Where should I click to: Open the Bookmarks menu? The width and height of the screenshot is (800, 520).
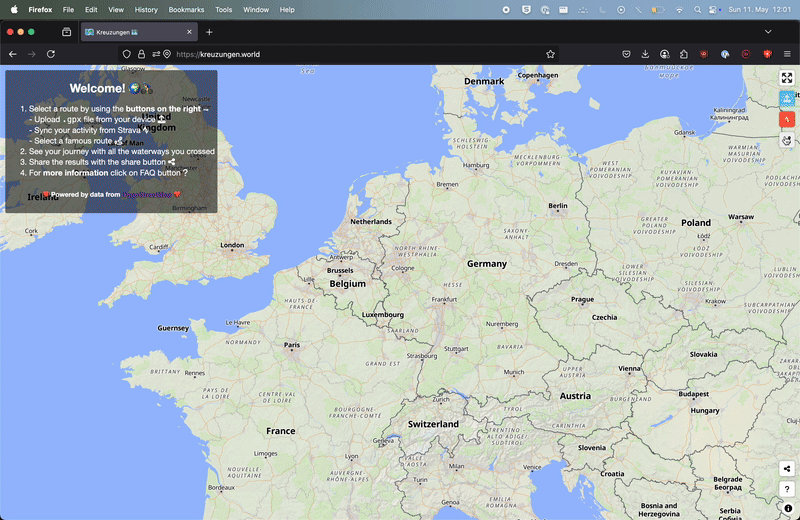pyautogui.click(x=186, y=10)
